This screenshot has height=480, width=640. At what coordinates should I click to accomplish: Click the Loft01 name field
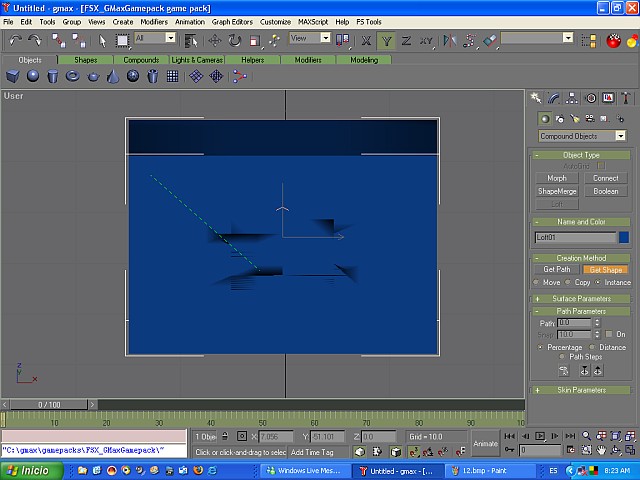pos(575,238)
